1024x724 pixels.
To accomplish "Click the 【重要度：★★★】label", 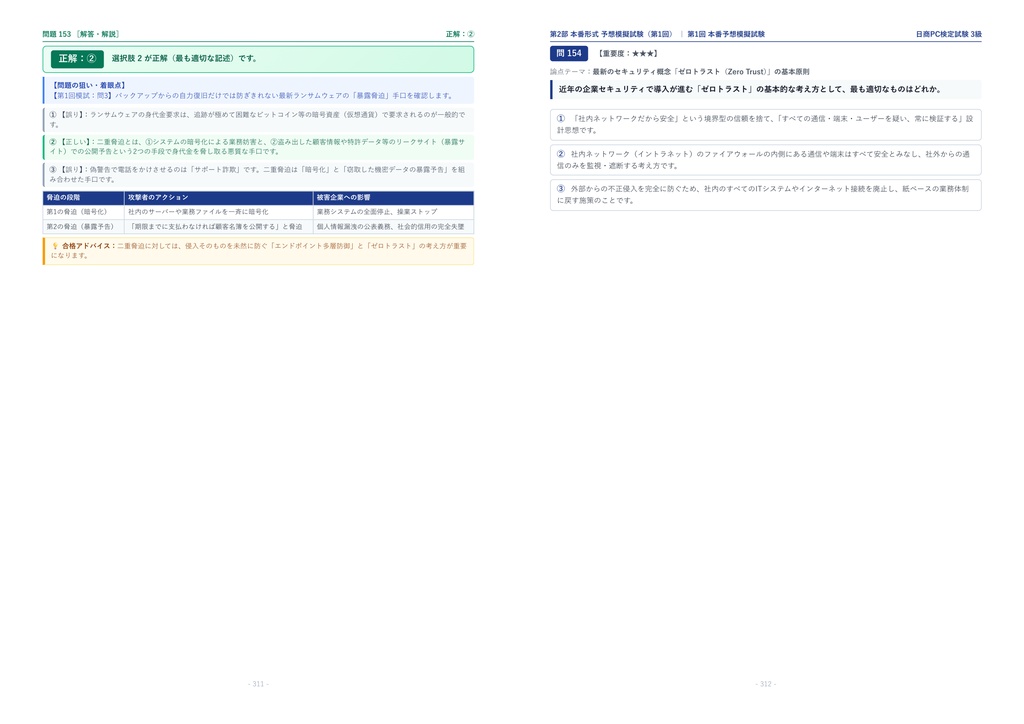I will (x=628, y=54).
